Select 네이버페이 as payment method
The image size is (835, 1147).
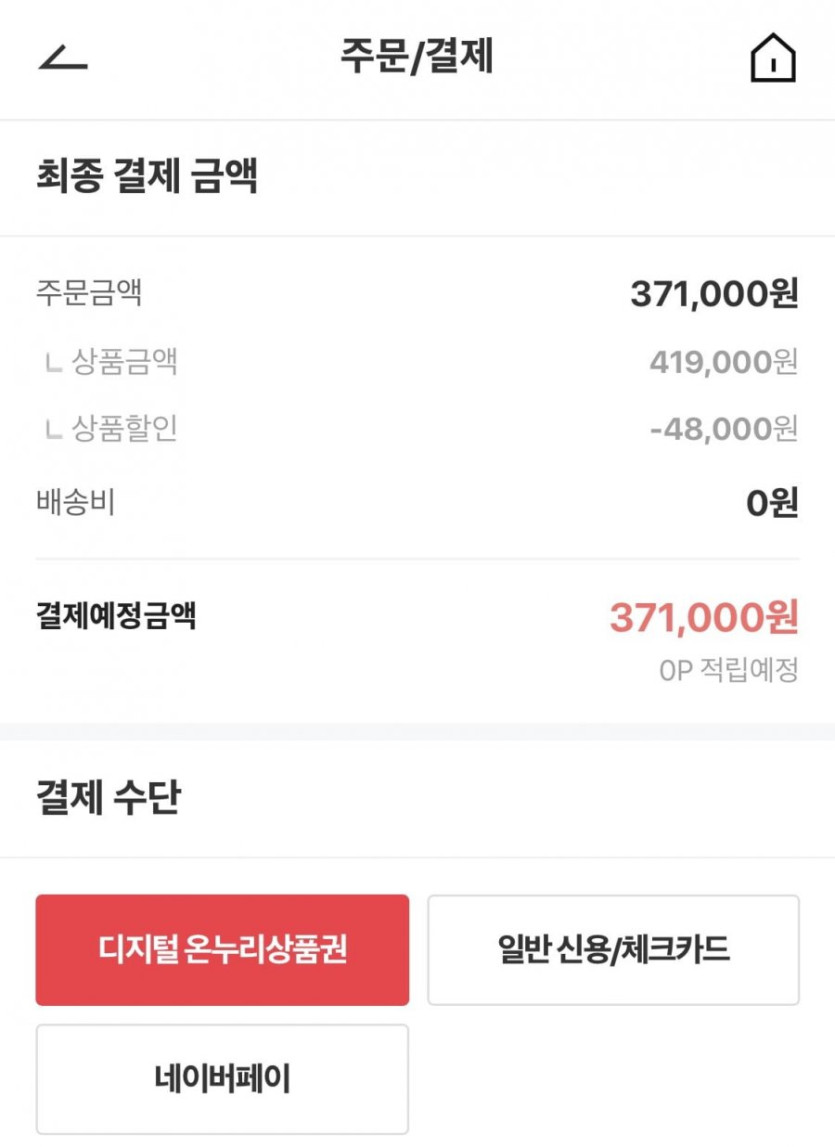[x=222, y=1079]
